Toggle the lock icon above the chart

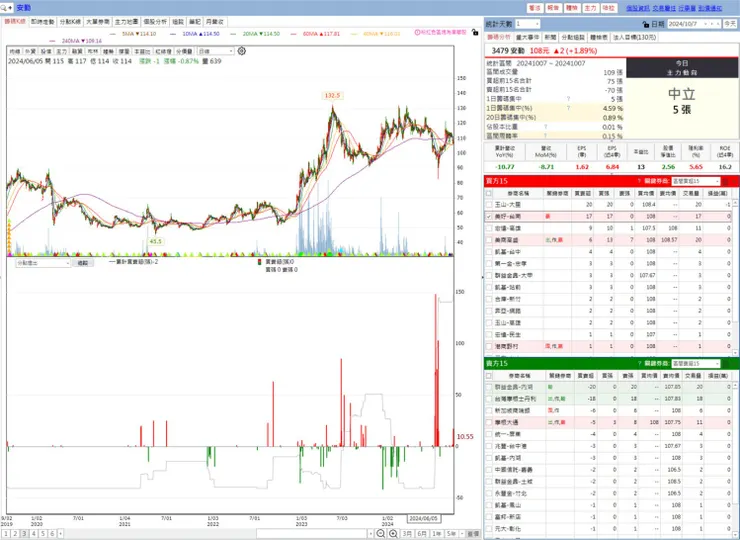tap(475, 33)
